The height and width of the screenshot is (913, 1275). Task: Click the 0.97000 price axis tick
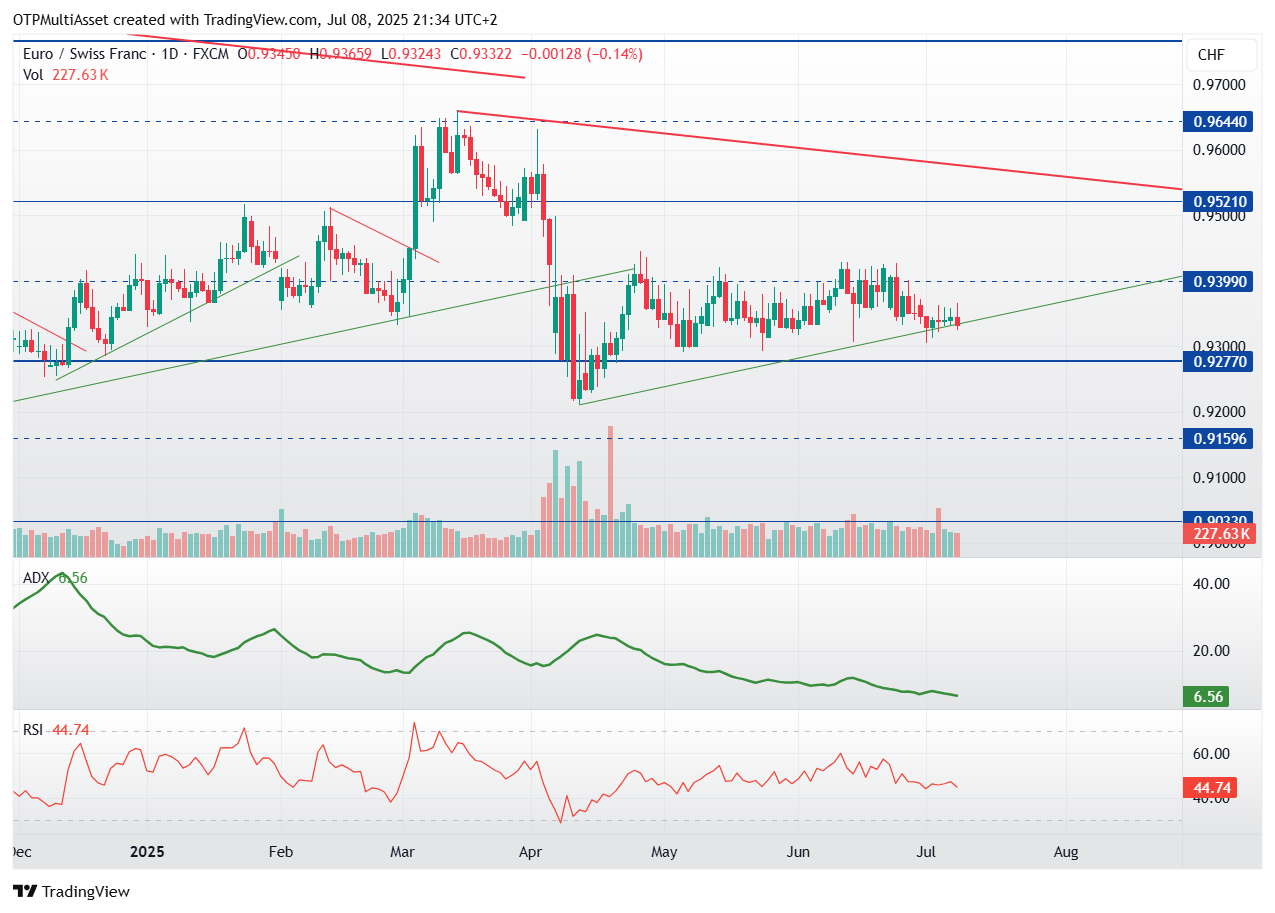(x=1220, y=85)
